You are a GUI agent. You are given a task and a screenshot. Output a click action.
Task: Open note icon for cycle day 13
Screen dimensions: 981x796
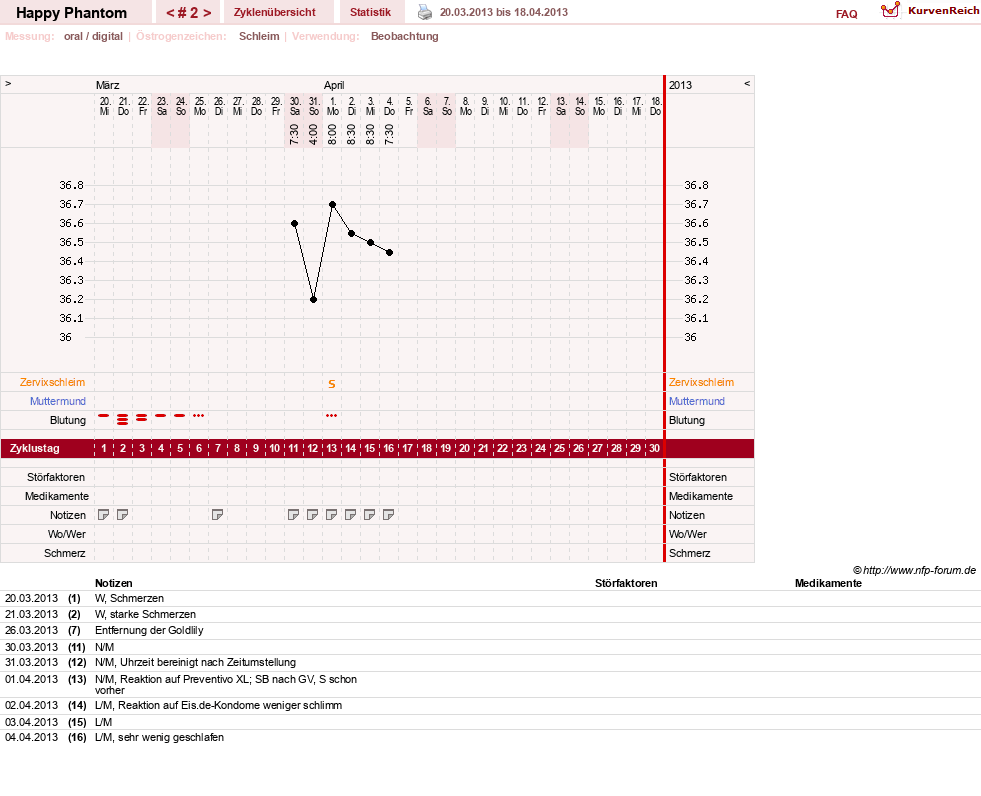pyautogui.click(x=332, y=514)
